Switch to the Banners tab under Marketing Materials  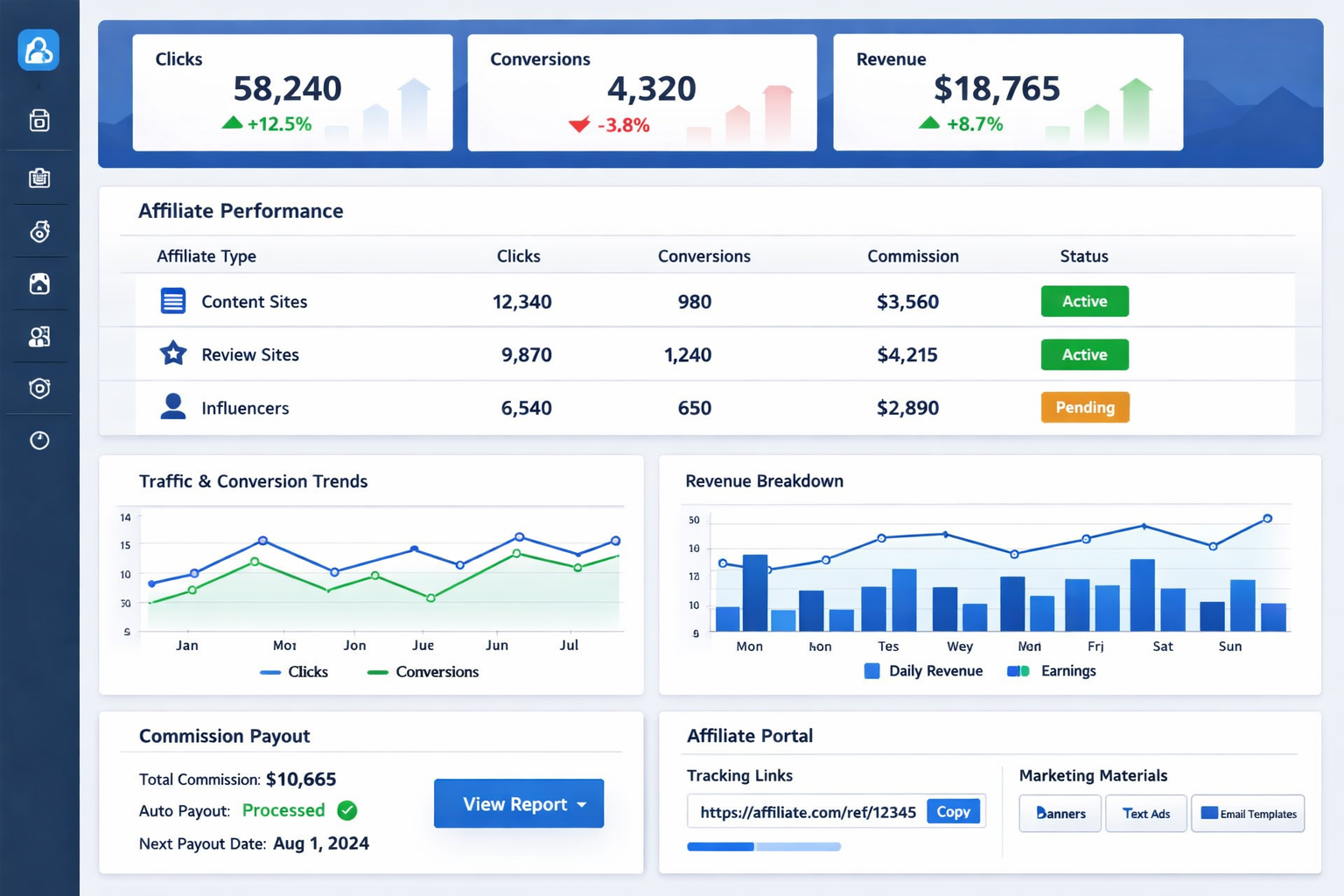coord(1059,813)
